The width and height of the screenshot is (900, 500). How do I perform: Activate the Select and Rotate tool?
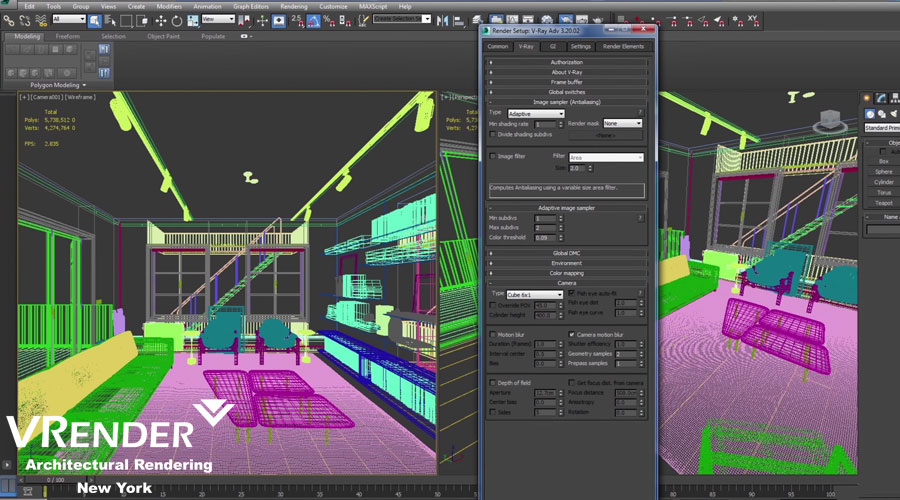(x=177, y=20)
